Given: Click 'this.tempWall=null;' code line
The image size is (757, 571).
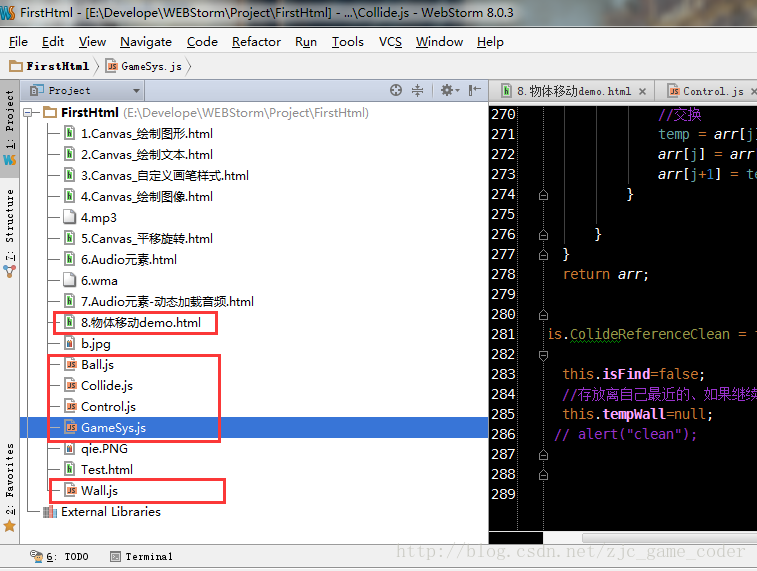Looking at the screenshot, I should [637, 414].
